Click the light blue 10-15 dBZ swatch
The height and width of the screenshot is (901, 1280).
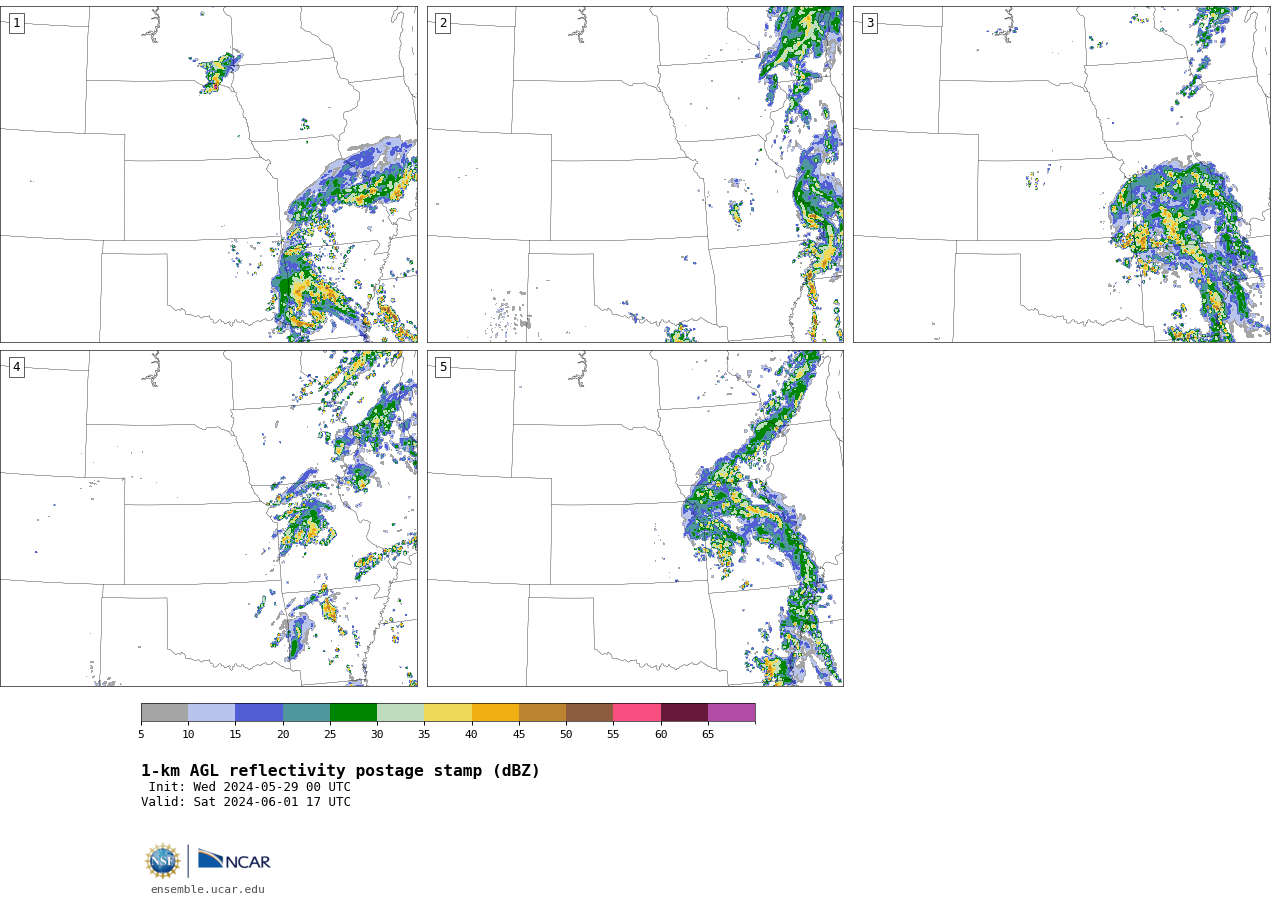tap(212, 713)
